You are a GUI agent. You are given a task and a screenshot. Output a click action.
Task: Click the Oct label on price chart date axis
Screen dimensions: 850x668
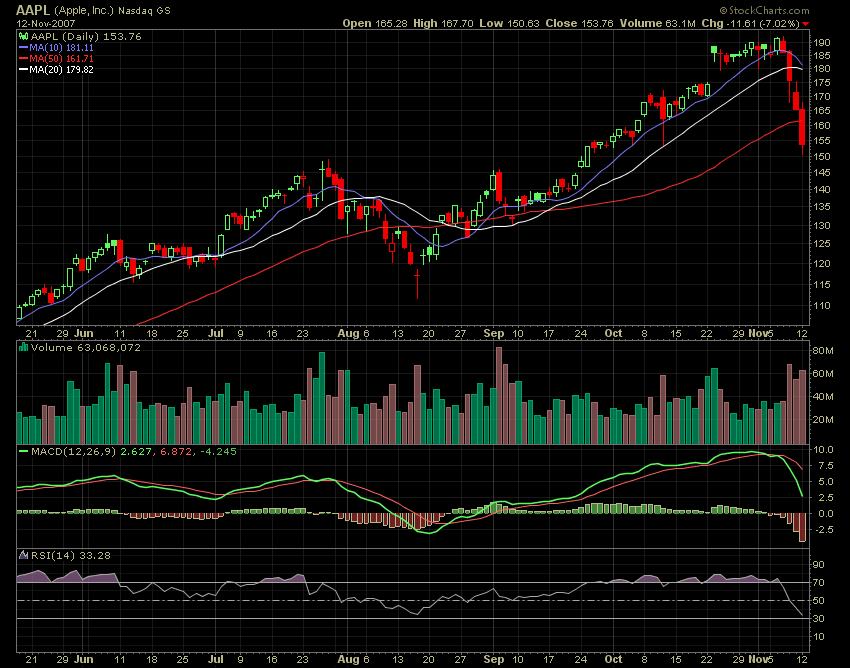[x=613, y=333]
